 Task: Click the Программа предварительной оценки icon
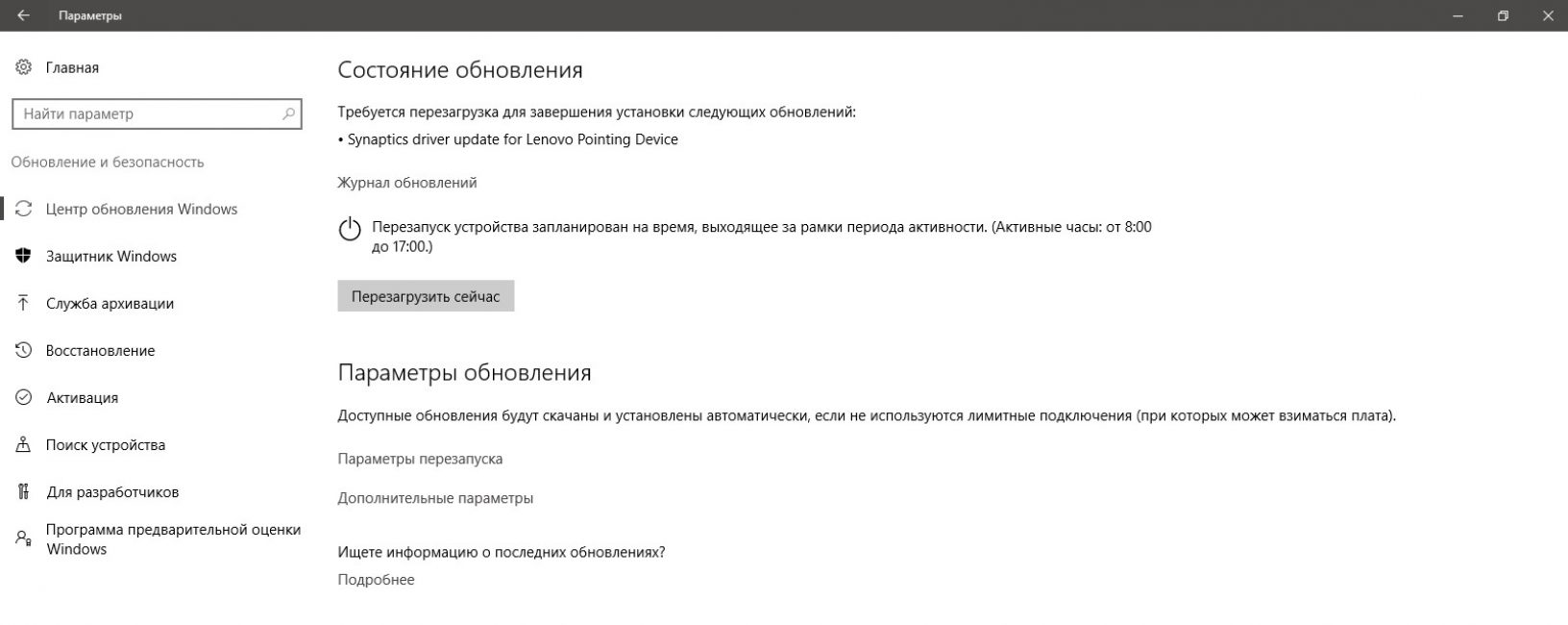pyautogui.click(x=24, y=538)
